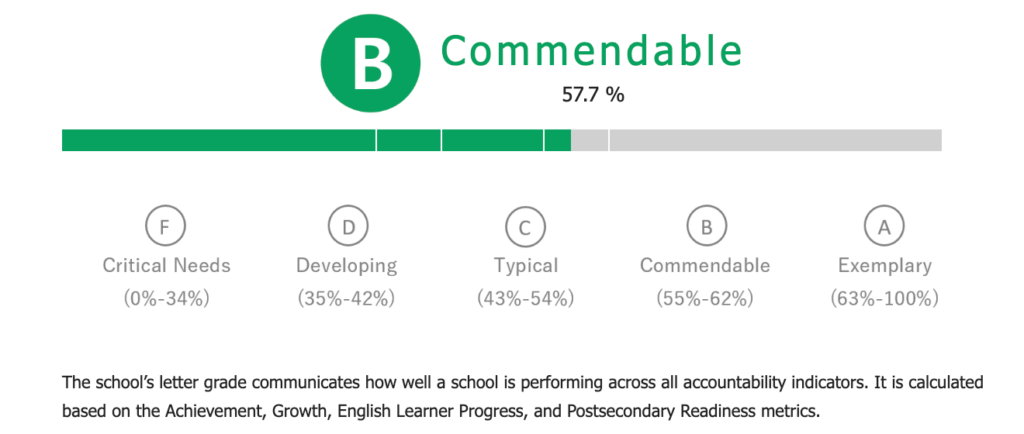
Task: Click the first green progress bar segment
Action: point(219,140)
